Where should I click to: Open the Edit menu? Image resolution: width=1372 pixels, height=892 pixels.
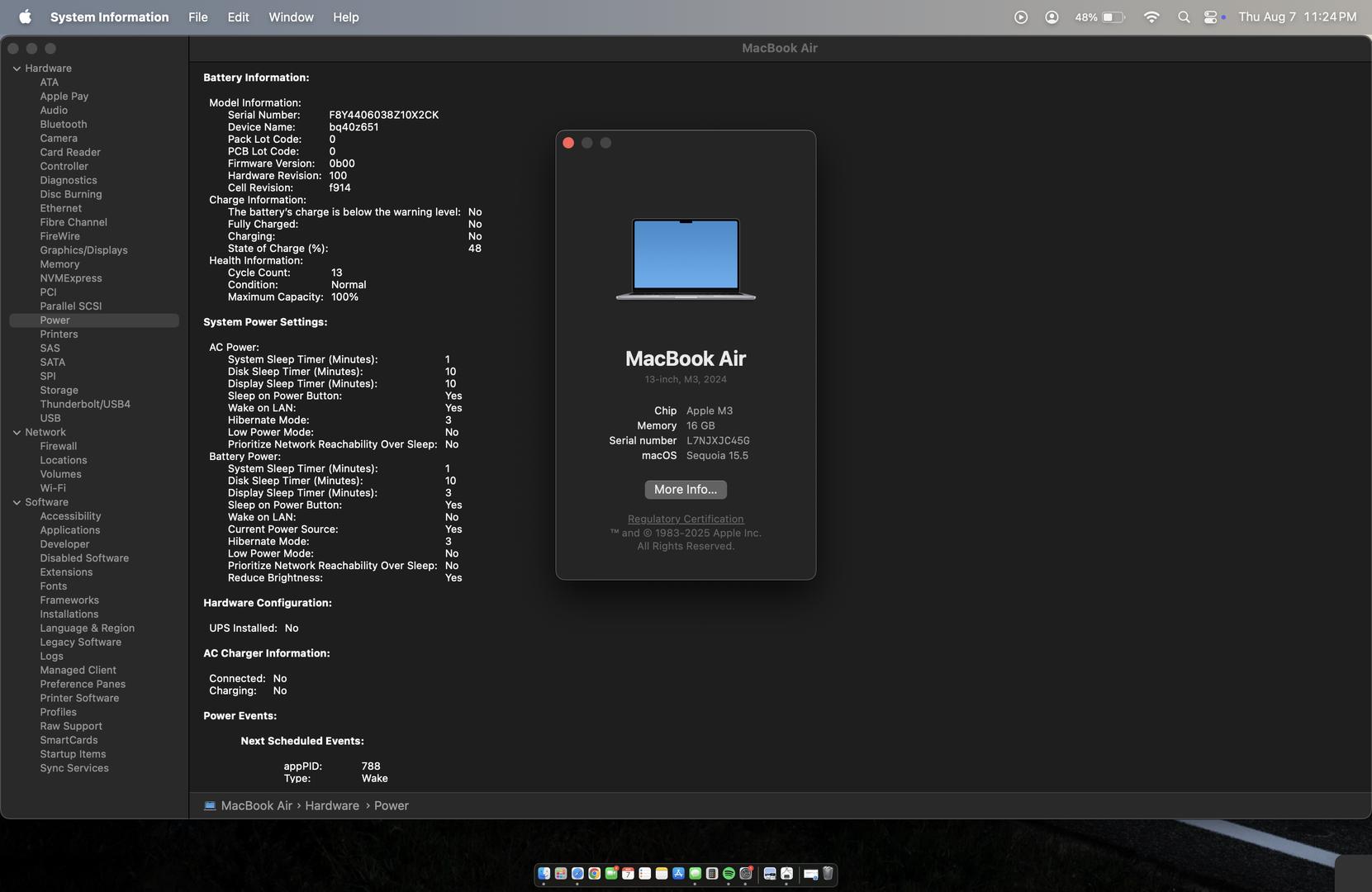[x=238, y=17]
